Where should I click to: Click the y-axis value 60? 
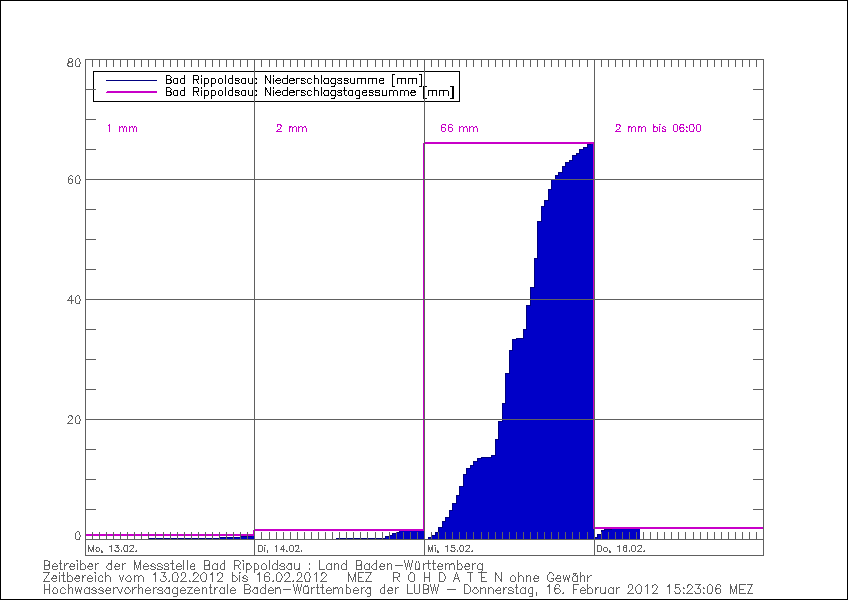(x=74, y=180)
